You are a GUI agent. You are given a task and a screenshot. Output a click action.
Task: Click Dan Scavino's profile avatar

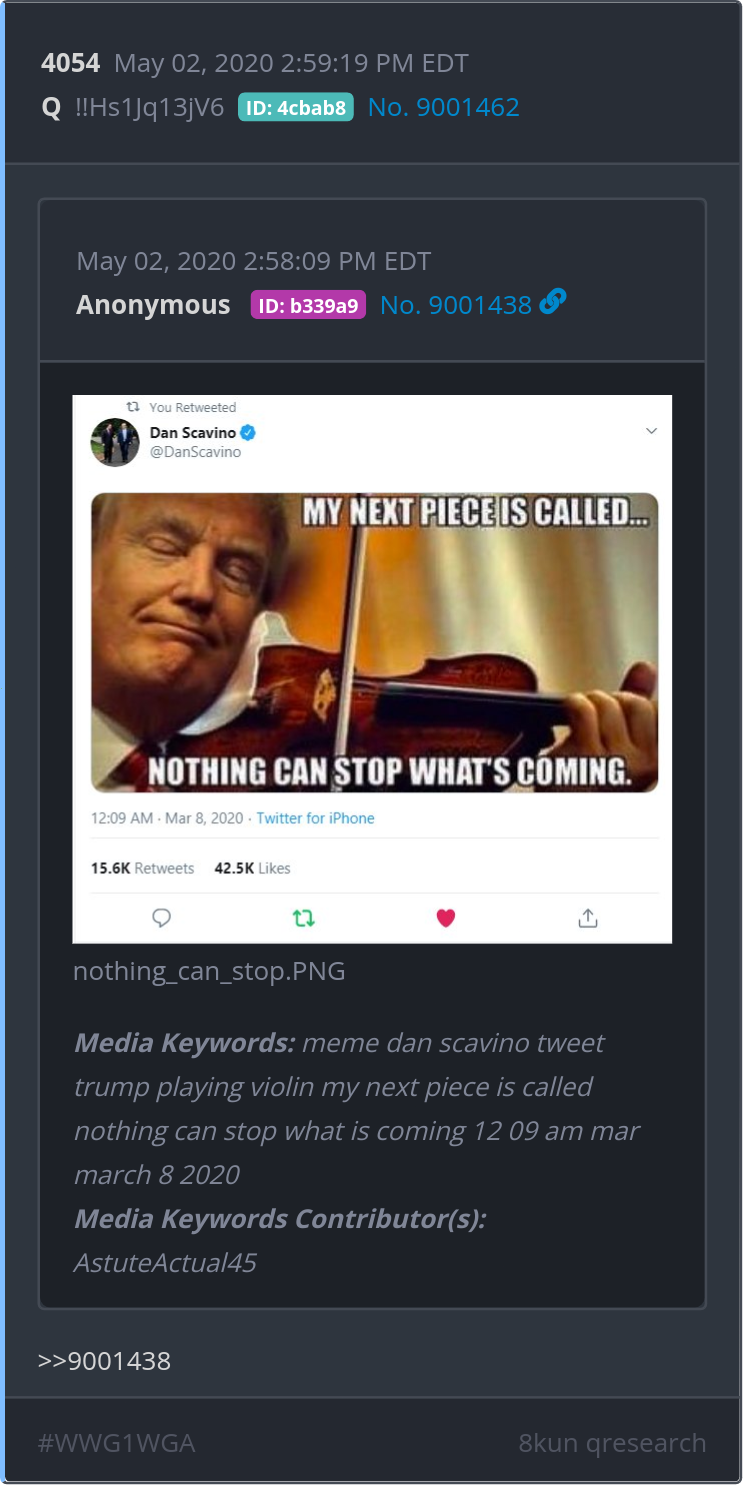[114, 441]
